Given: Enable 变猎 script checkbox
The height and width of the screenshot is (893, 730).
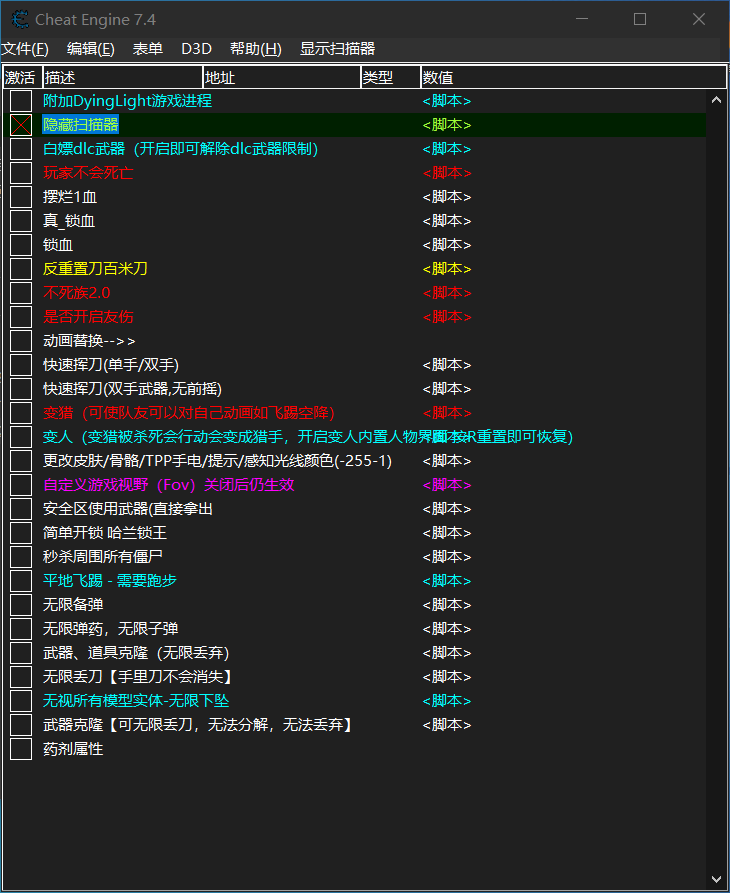Looking at the screenshot, I should [x=21, y=412].
